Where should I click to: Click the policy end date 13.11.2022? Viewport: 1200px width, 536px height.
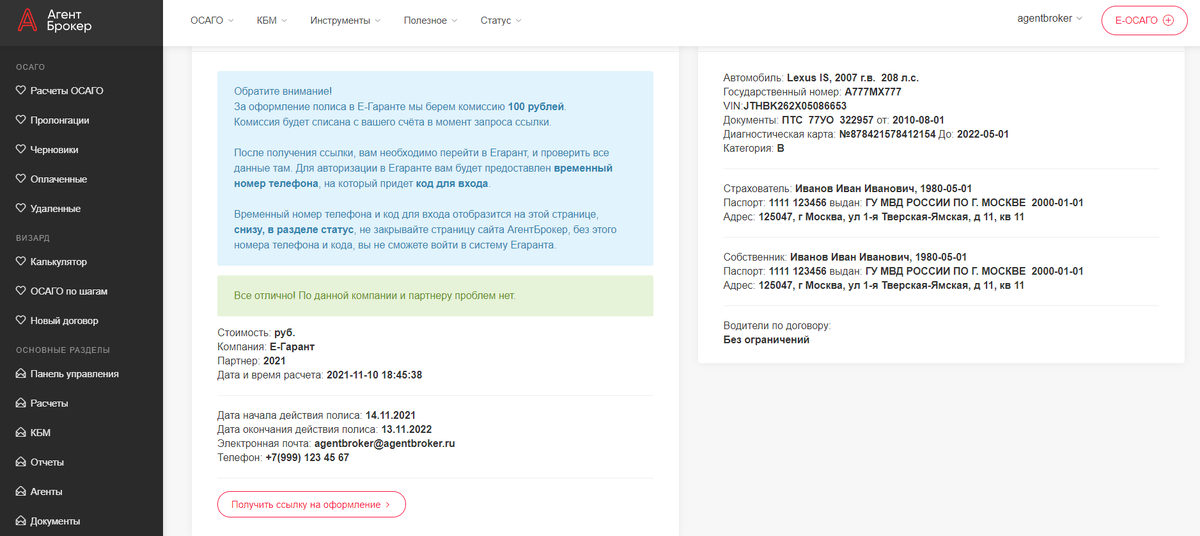click(406, 429)
